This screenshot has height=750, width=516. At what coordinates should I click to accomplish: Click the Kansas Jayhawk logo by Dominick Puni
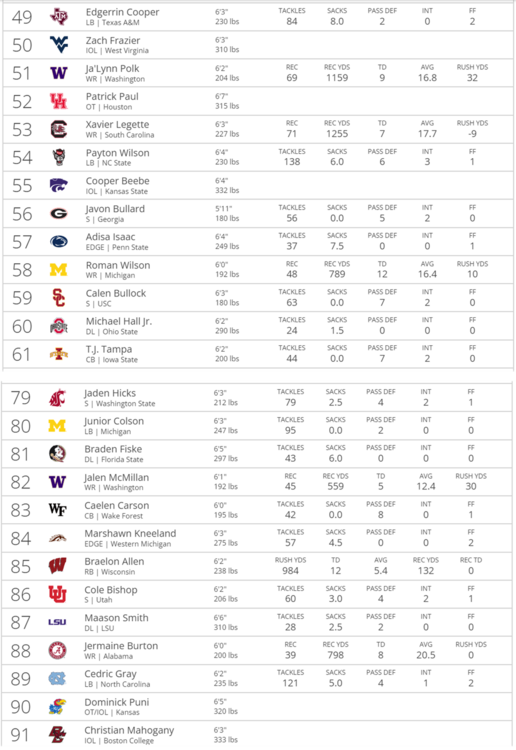[x=57, y=706]
